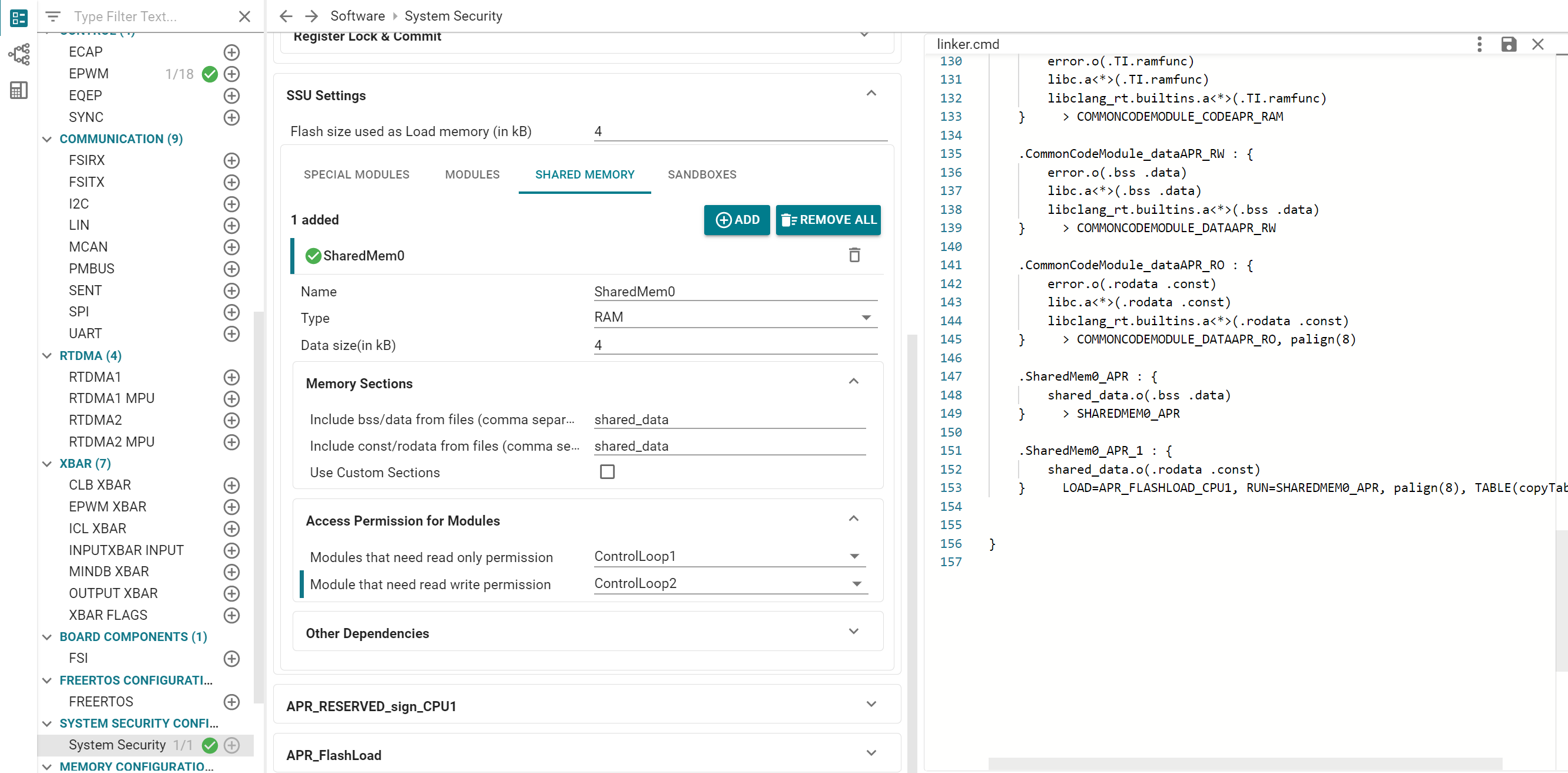Screen dimensions: 1568x773
Task: Switch to the SANDBOXES tab
Action: [701, 175]
